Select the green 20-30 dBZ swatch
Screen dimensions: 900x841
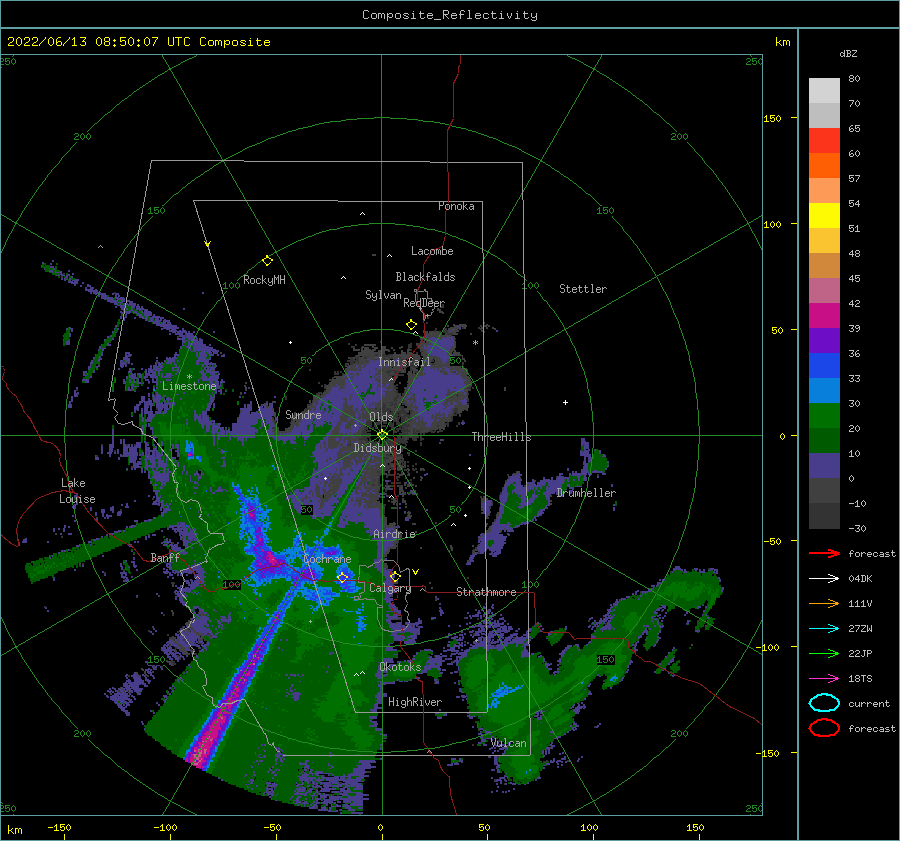coord(824,415)
